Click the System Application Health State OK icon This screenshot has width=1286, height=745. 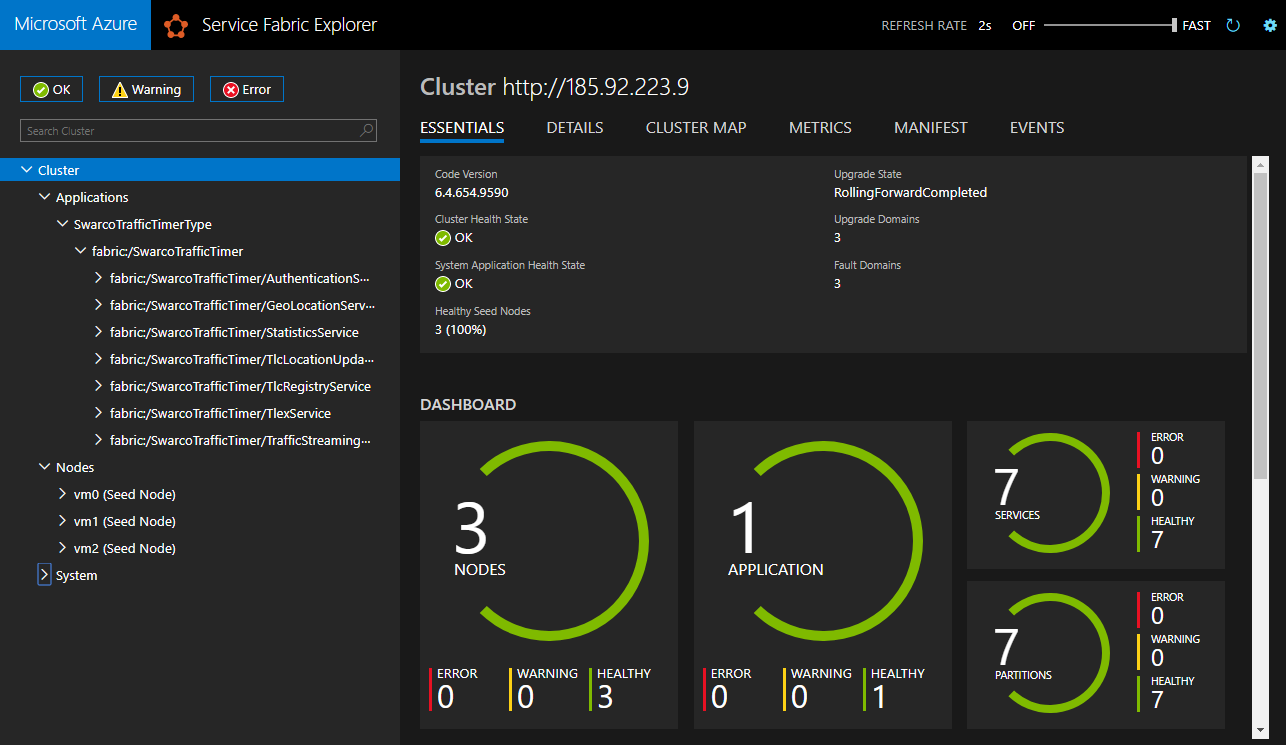click(x=443, y=284)
